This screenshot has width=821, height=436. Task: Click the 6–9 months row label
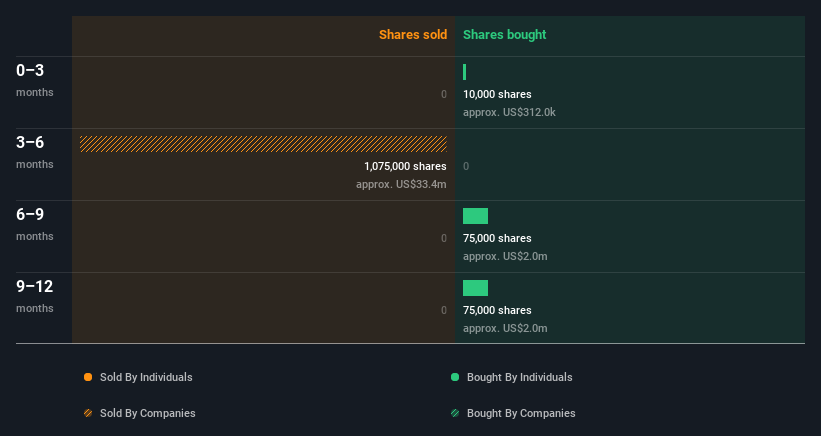click(x=35, y=225)
